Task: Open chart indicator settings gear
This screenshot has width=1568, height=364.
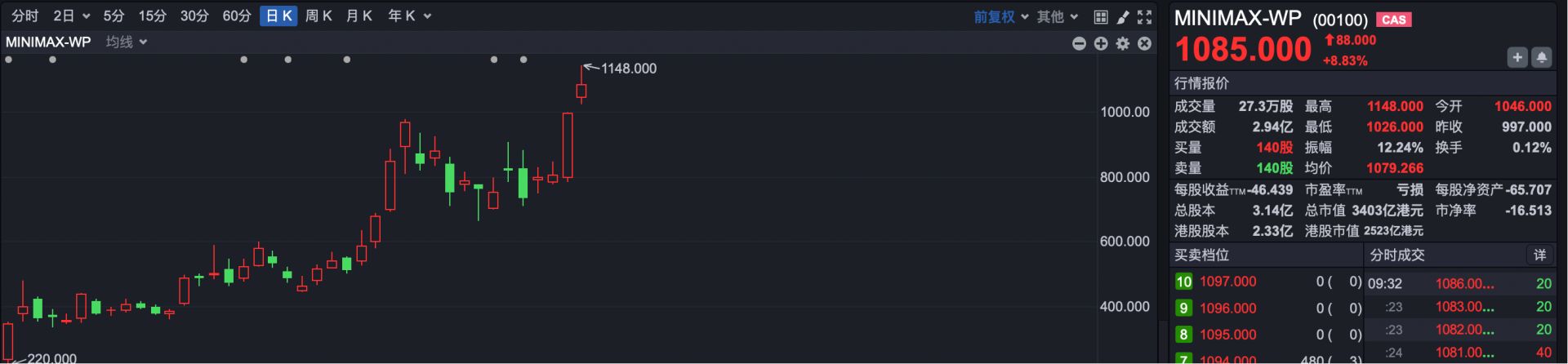Action: 1123,43
